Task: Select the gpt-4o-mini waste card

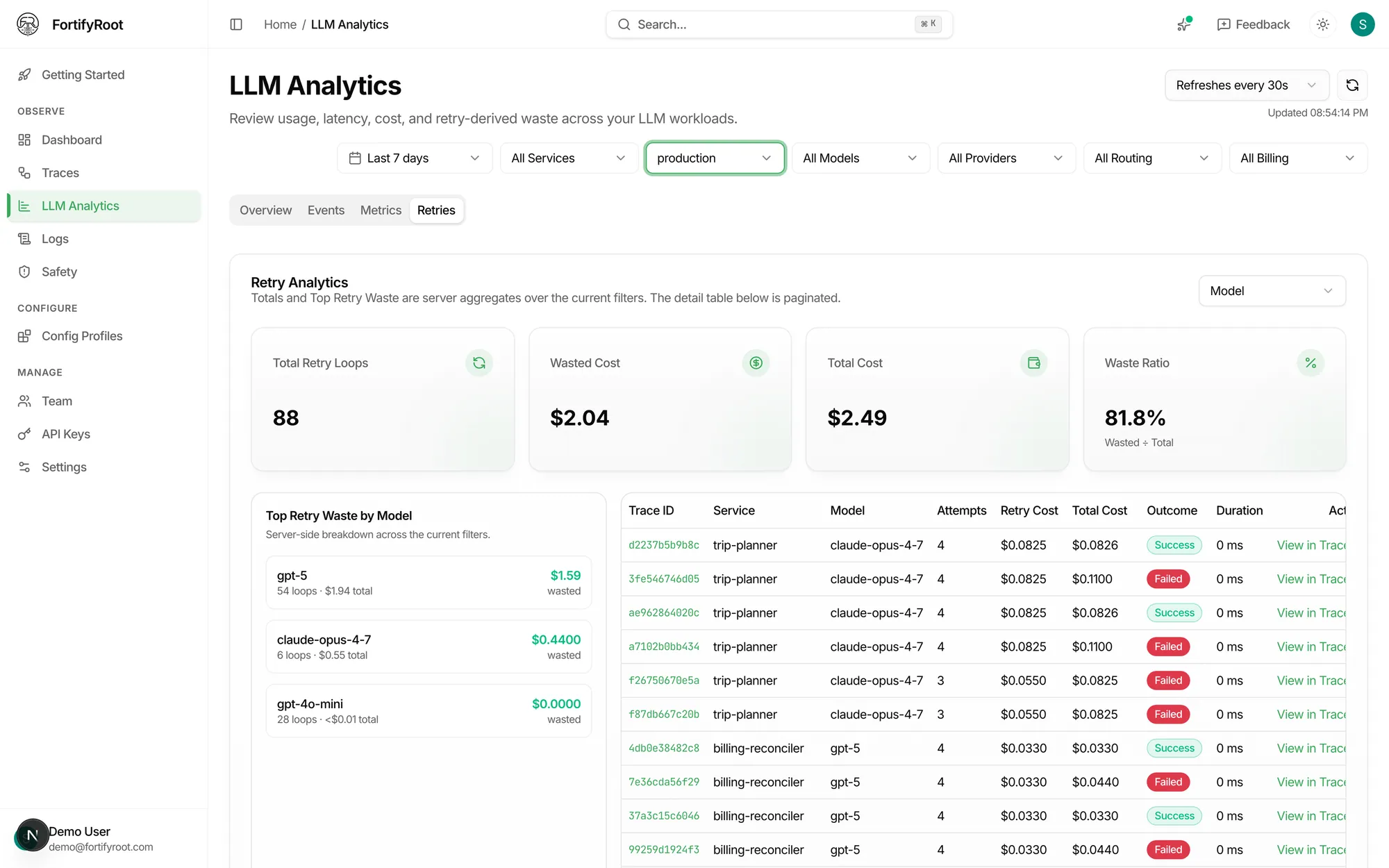Action: coord(429,711)
